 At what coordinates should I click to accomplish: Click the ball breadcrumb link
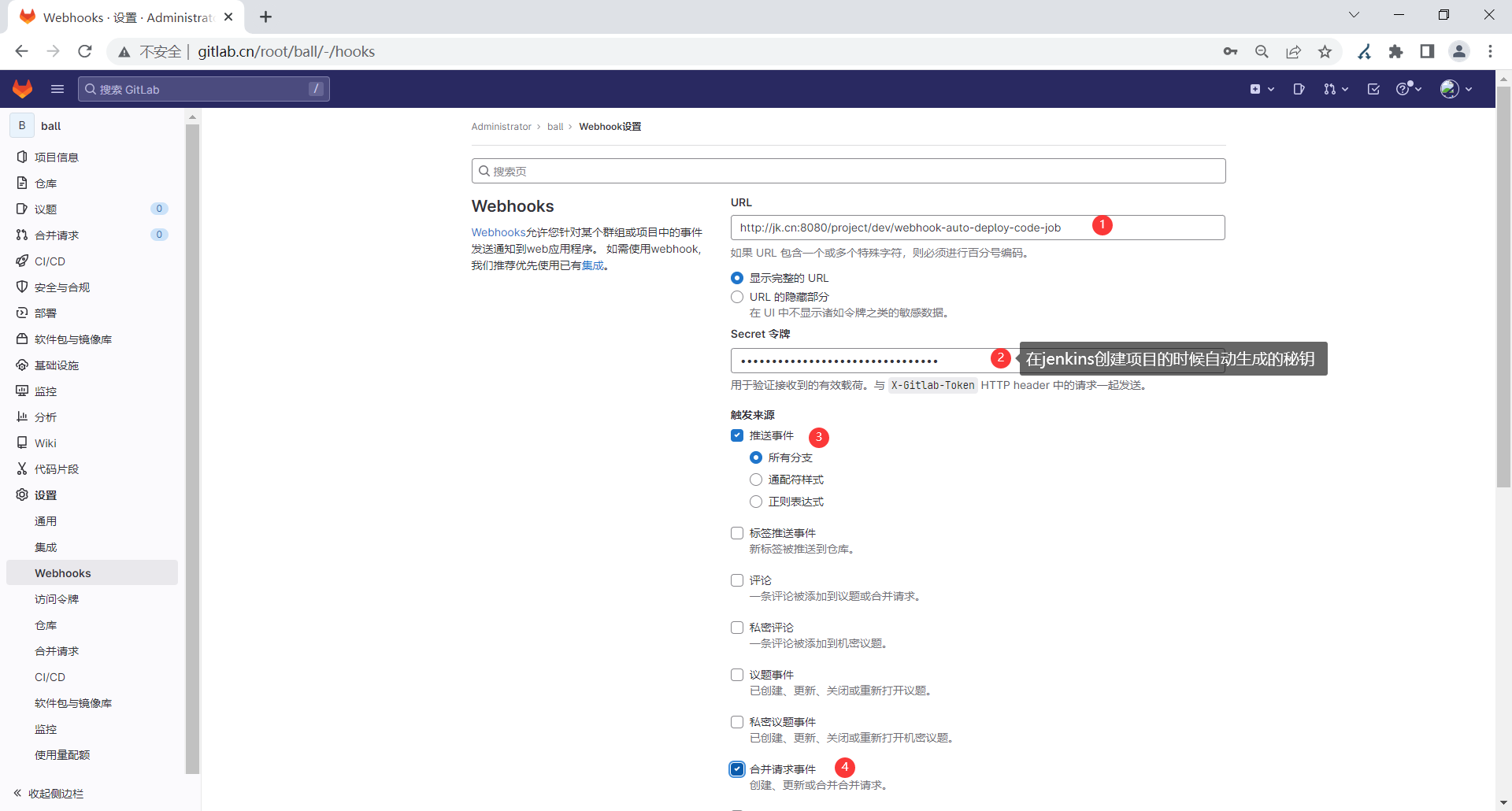pos(555,127)
